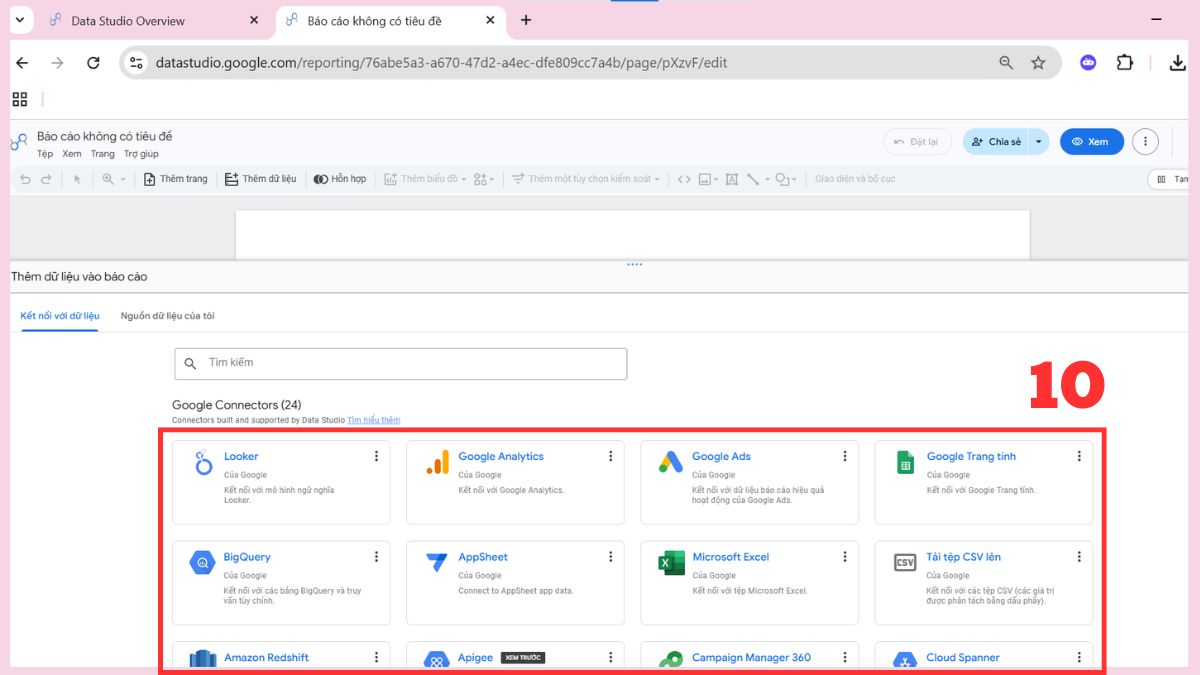Click the AppSheet connector icon

pyautogui.click(x=437, y=563)
